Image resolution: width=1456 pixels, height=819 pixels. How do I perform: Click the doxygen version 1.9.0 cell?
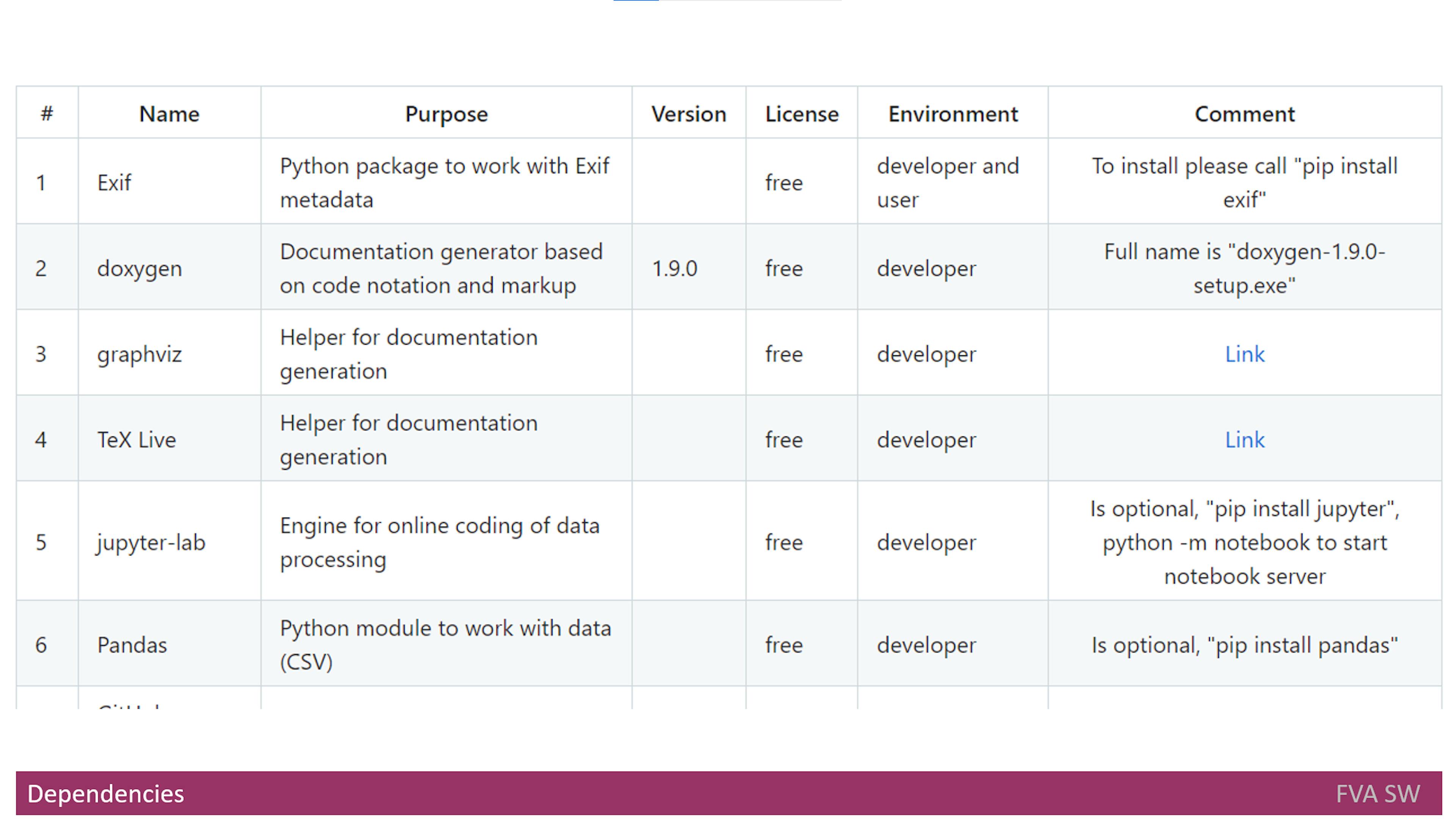click(x=689, y=268)
